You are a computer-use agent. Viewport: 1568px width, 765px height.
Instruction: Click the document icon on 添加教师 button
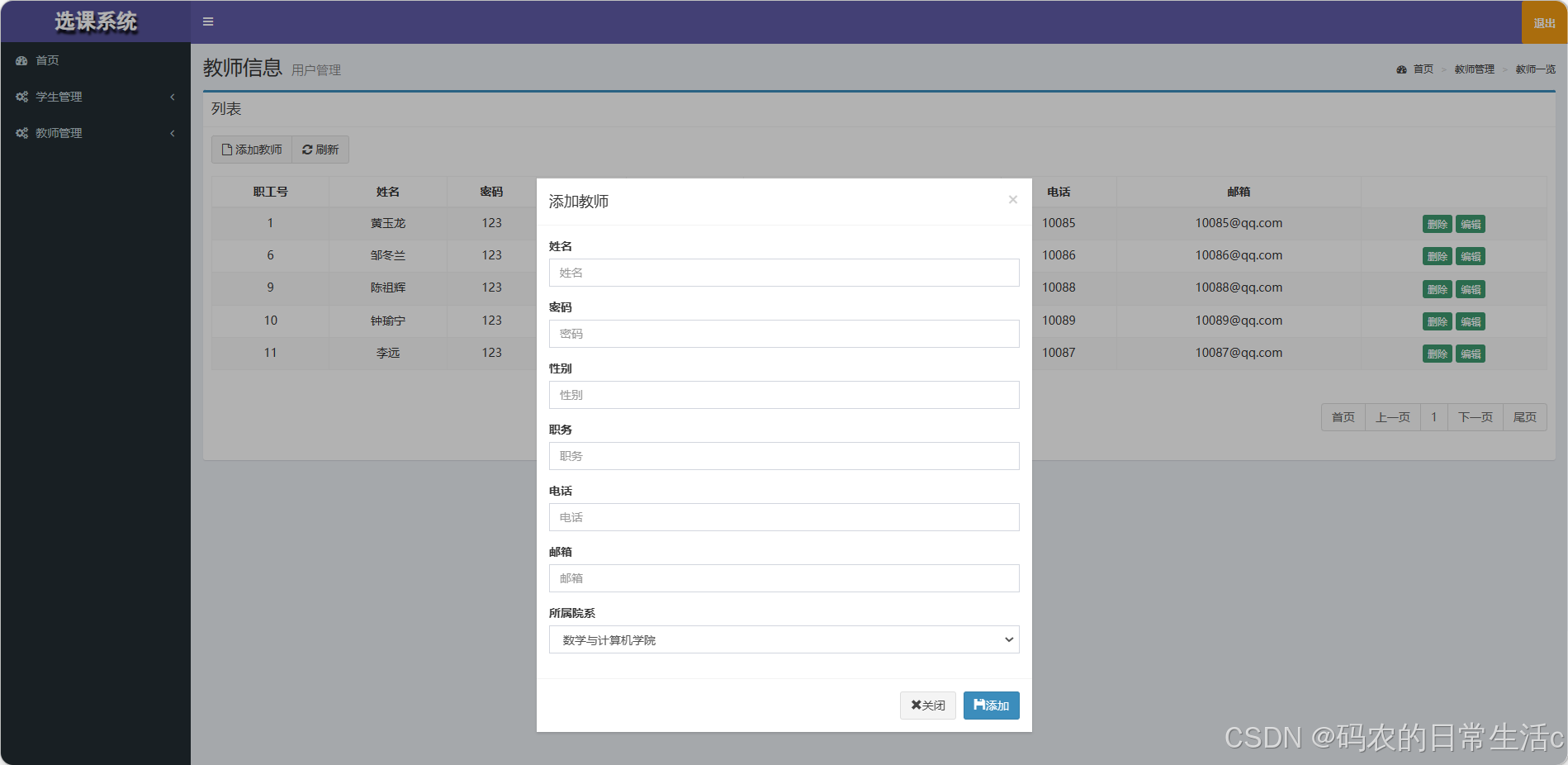click(227, 150)
